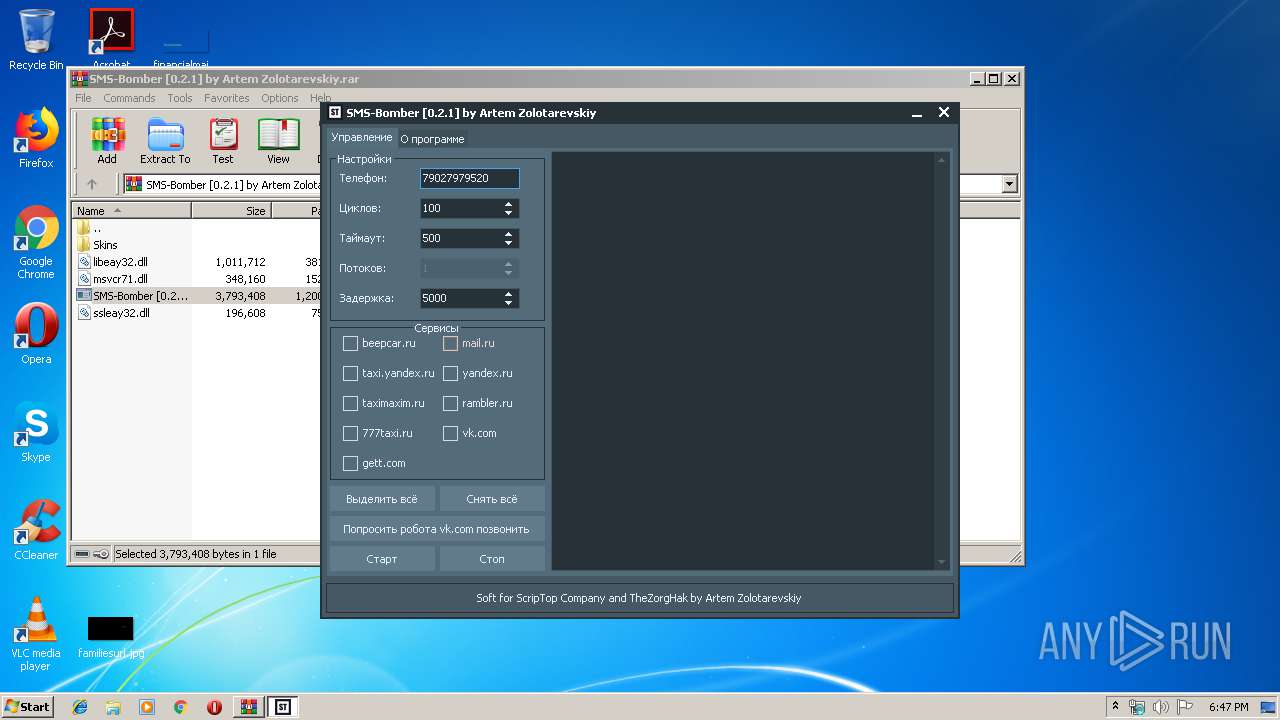This screenshot has width=1280, height=720.
Task: Toggle the gett.com service checkbox
Action: [350, 463]
